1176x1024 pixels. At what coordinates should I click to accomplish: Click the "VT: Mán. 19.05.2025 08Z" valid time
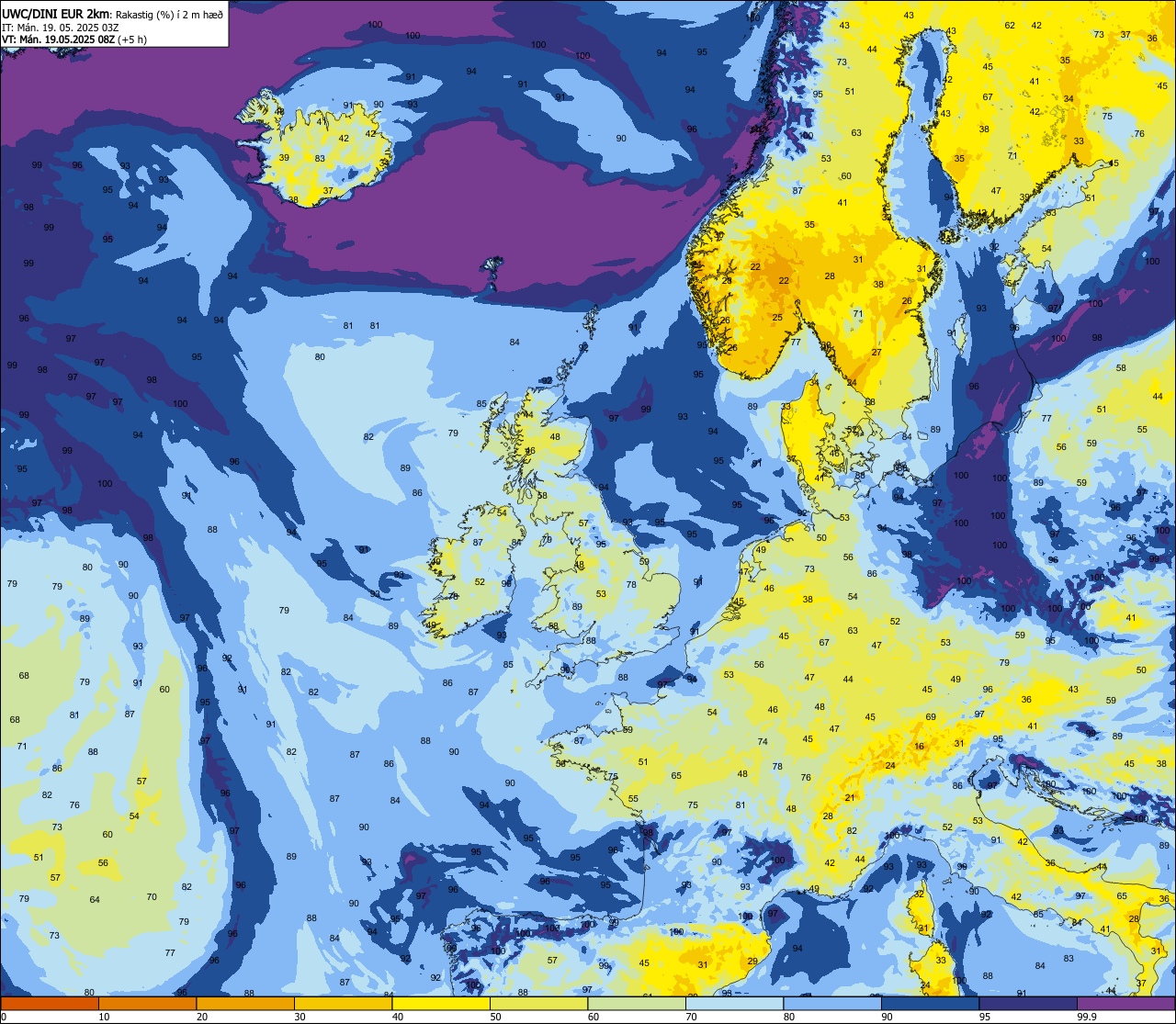58,39
